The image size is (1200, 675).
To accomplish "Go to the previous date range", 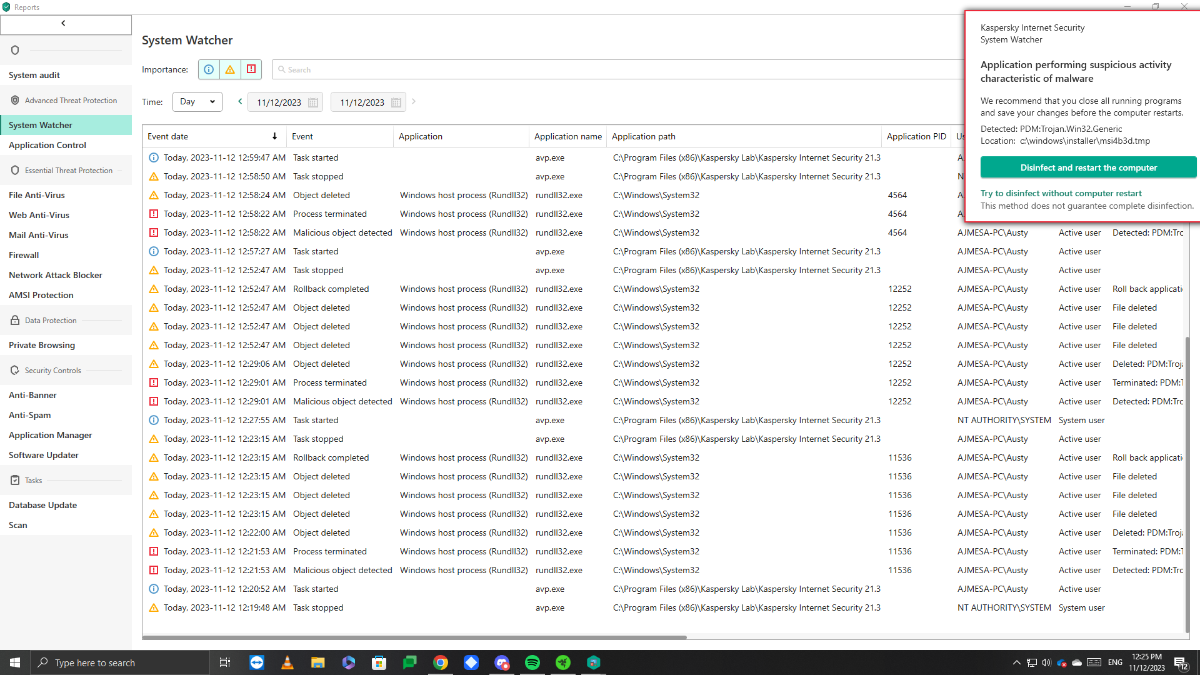I will coord(240,102).
